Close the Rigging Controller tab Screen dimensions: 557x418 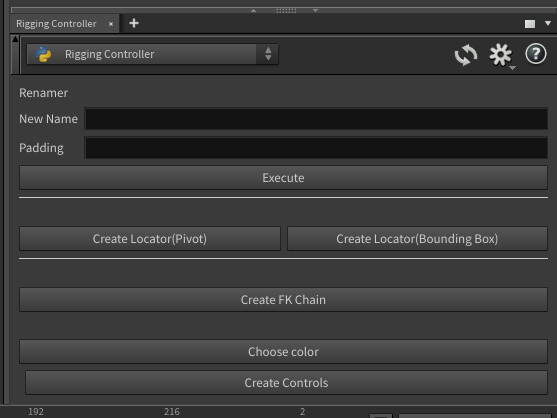click(111, 24)
